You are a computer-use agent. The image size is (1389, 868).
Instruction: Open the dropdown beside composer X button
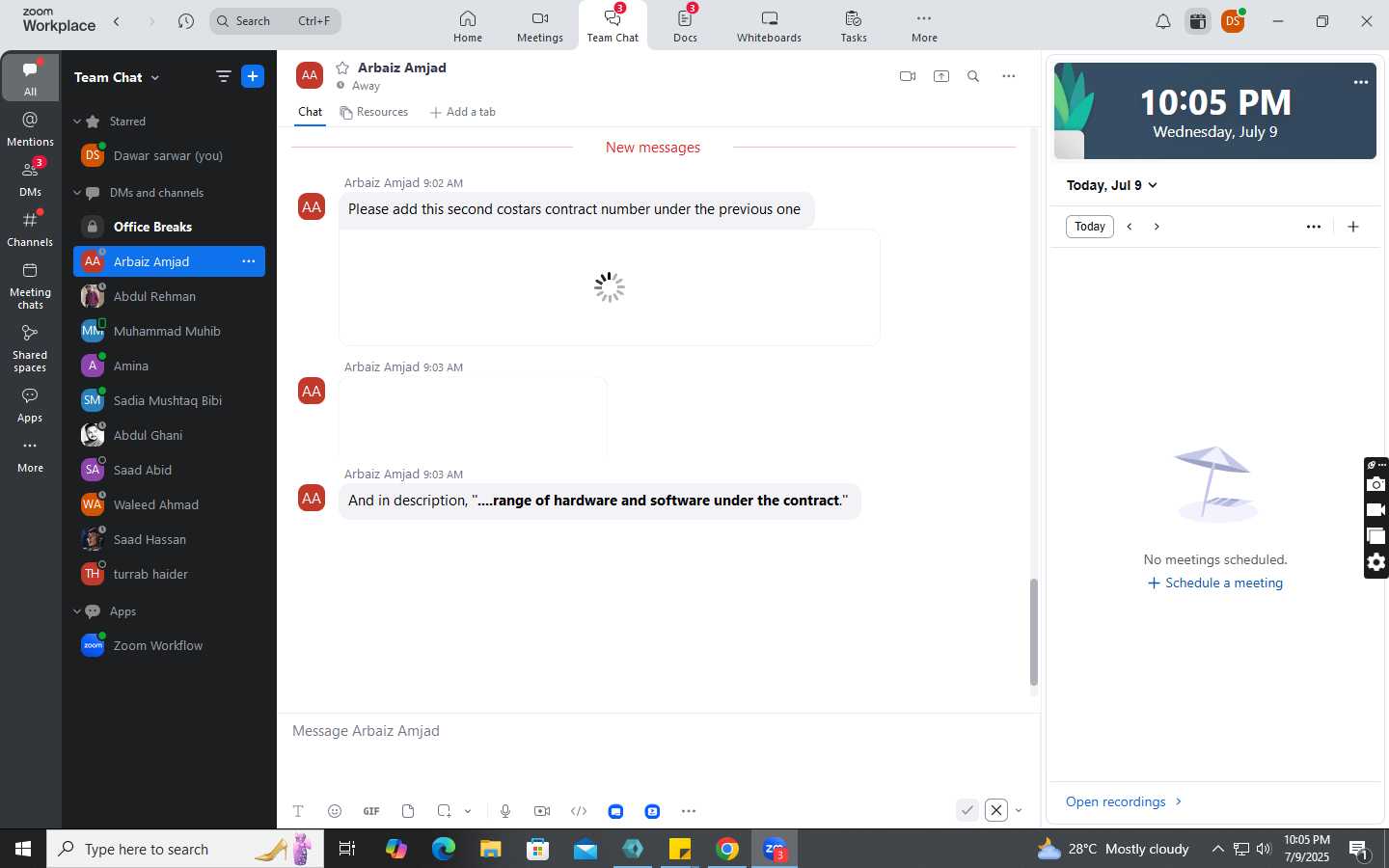[x=1019, y=811]
